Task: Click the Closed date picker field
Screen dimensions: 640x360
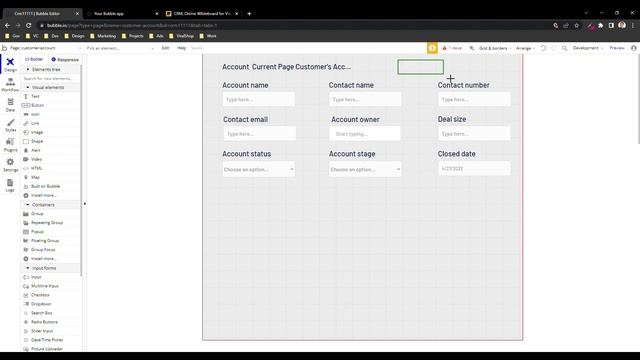Action: click(x=474, y=169)
